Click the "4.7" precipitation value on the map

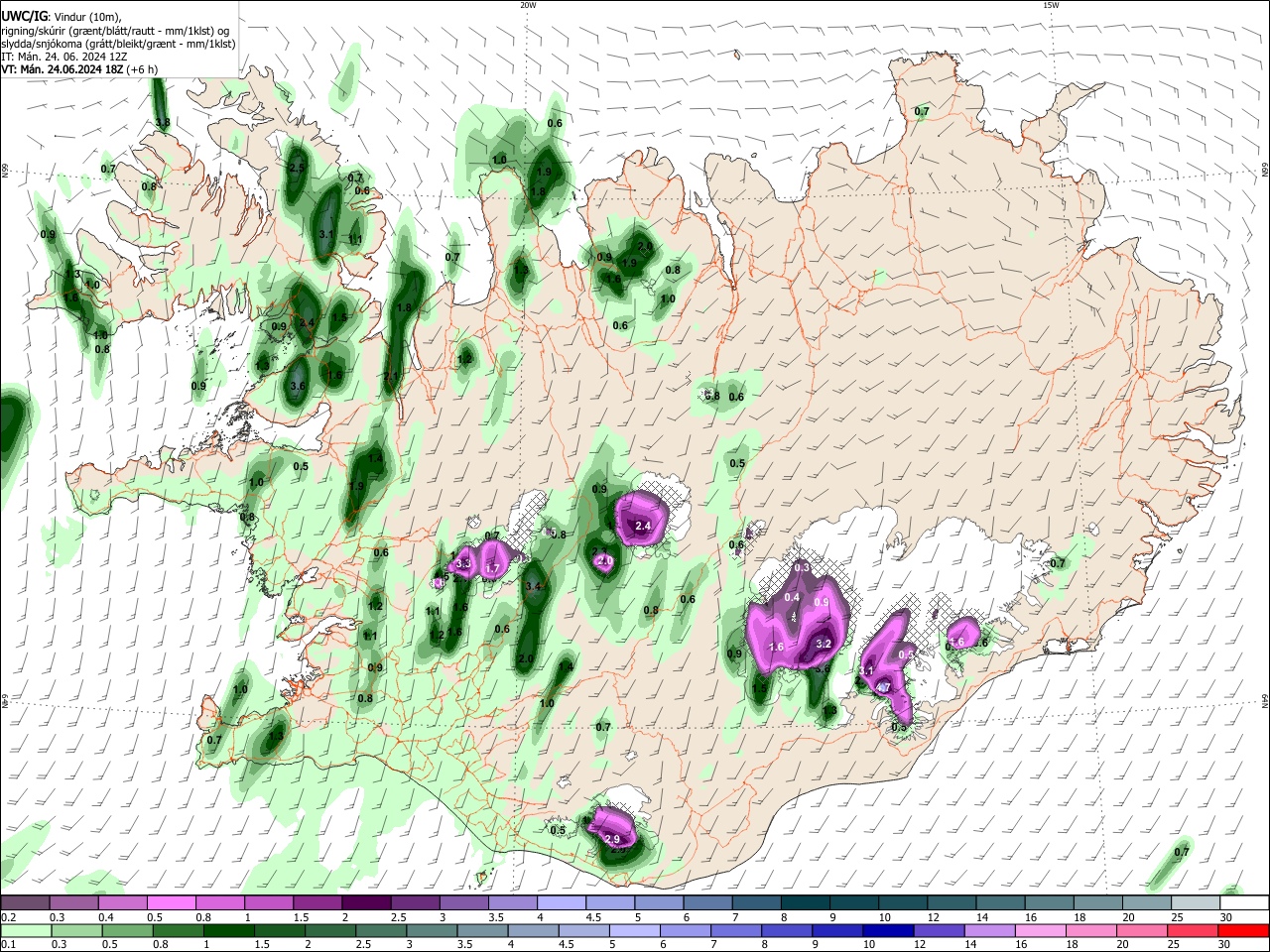tap(883, 687)
